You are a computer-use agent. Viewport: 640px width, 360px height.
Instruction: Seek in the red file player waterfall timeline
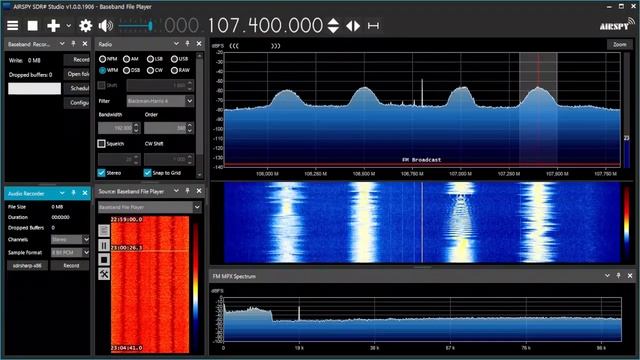click(x=150, y=284)
